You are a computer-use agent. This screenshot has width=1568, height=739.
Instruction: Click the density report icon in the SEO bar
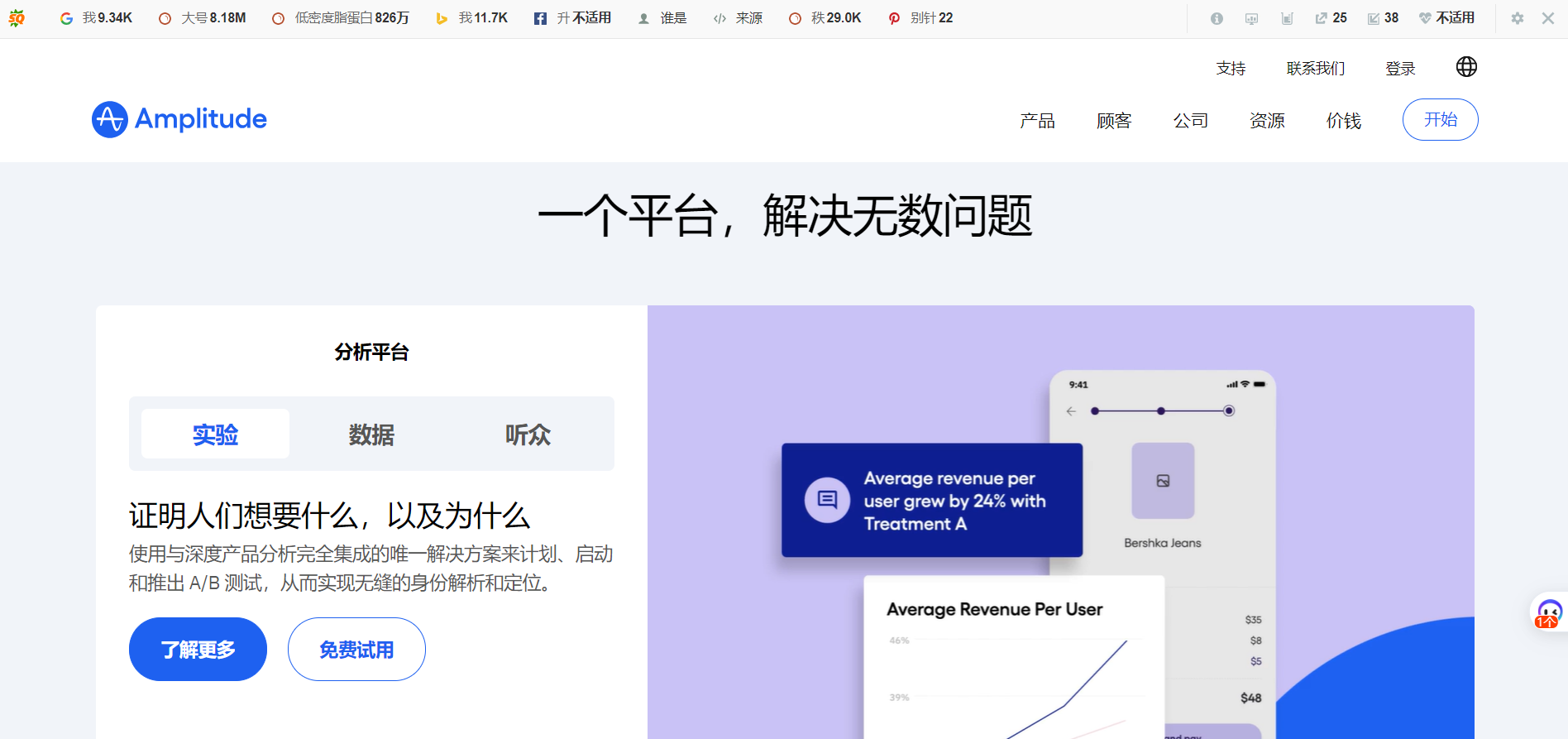coord(1287,18)
